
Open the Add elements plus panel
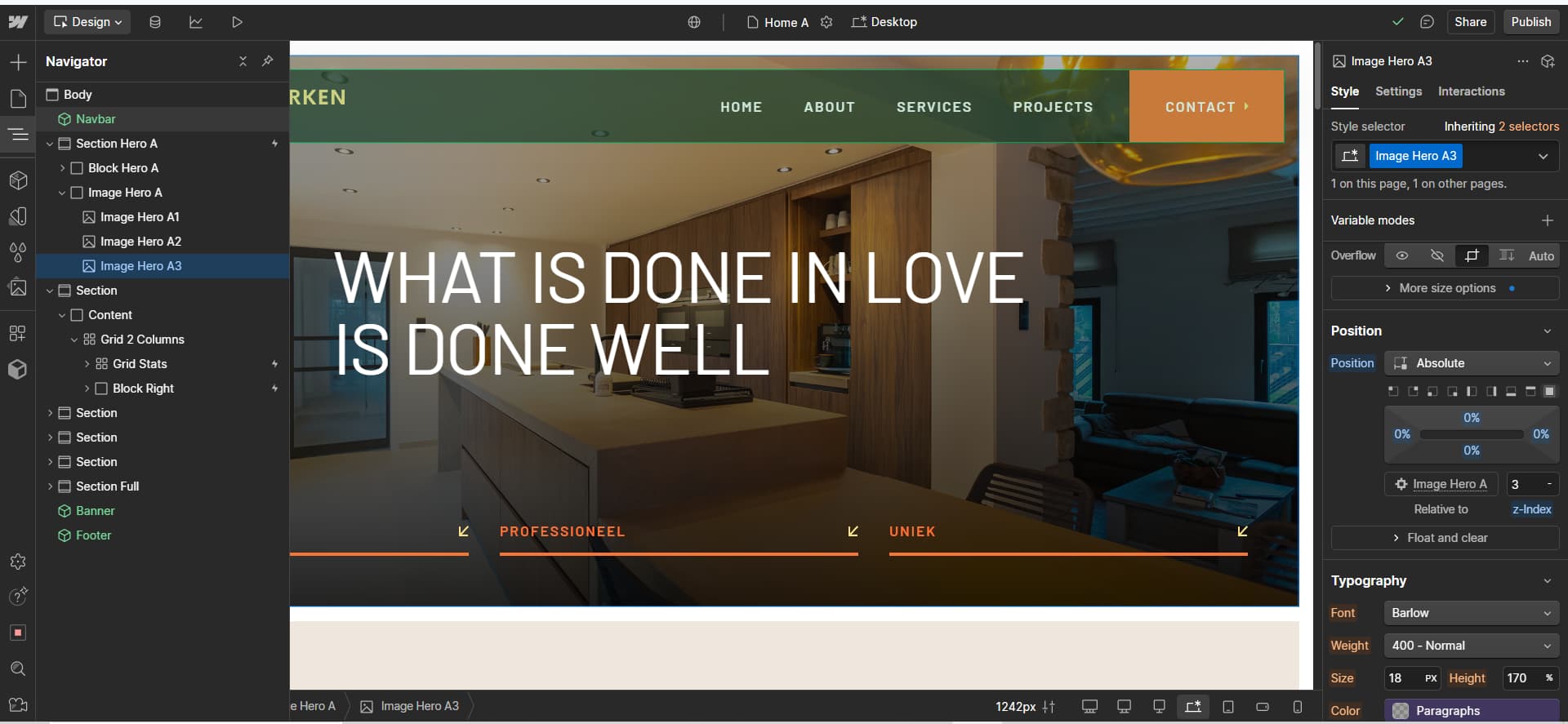(x=18, y=62)
